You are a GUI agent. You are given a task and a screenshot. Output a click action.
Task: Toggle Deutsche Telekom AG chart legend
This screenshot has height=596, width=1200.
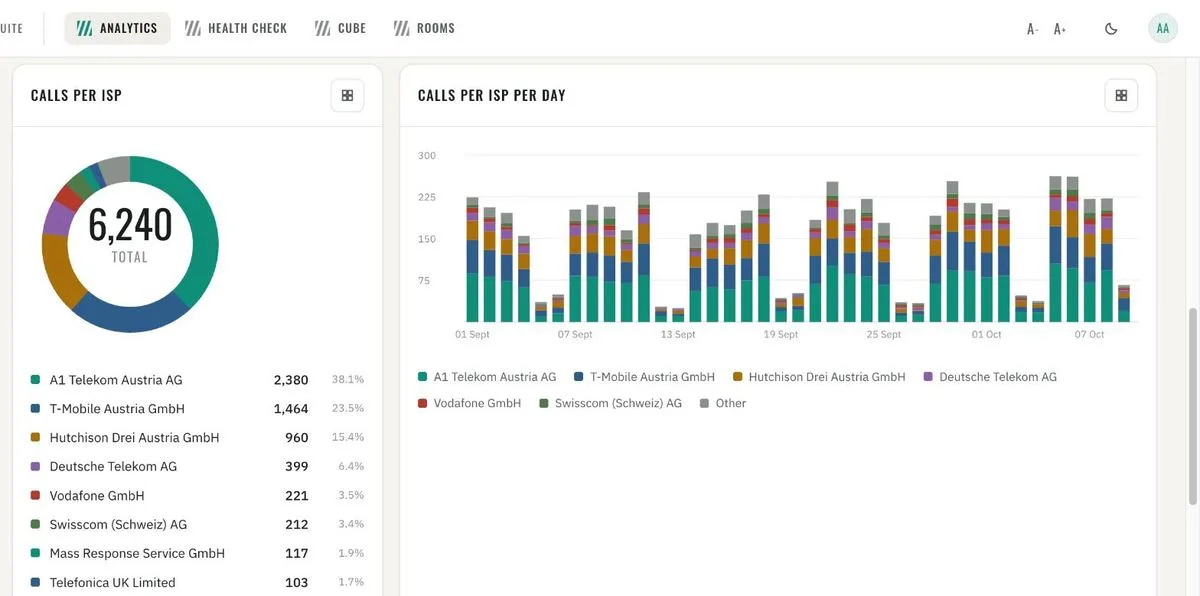pyautogui.click(x=990, y=377)
